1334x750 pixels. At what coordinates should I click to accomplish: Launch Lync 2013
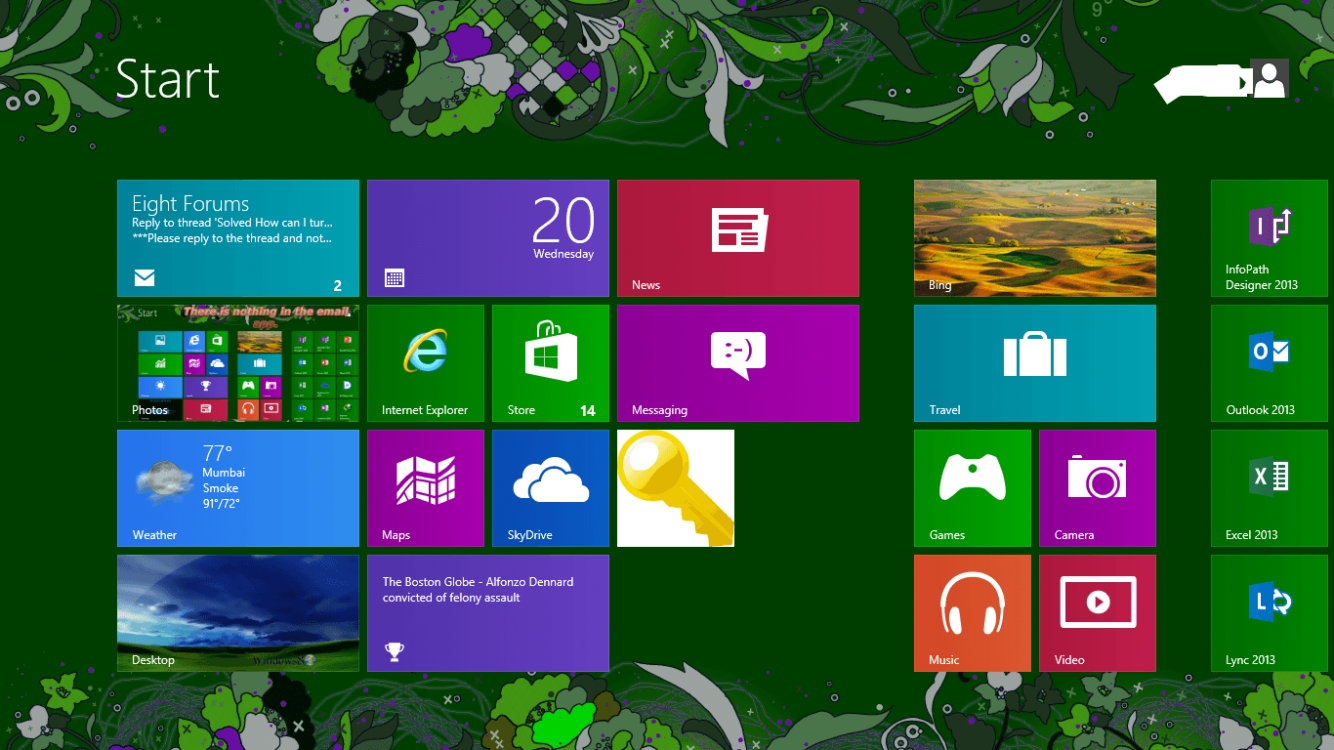click(1269, 613)
